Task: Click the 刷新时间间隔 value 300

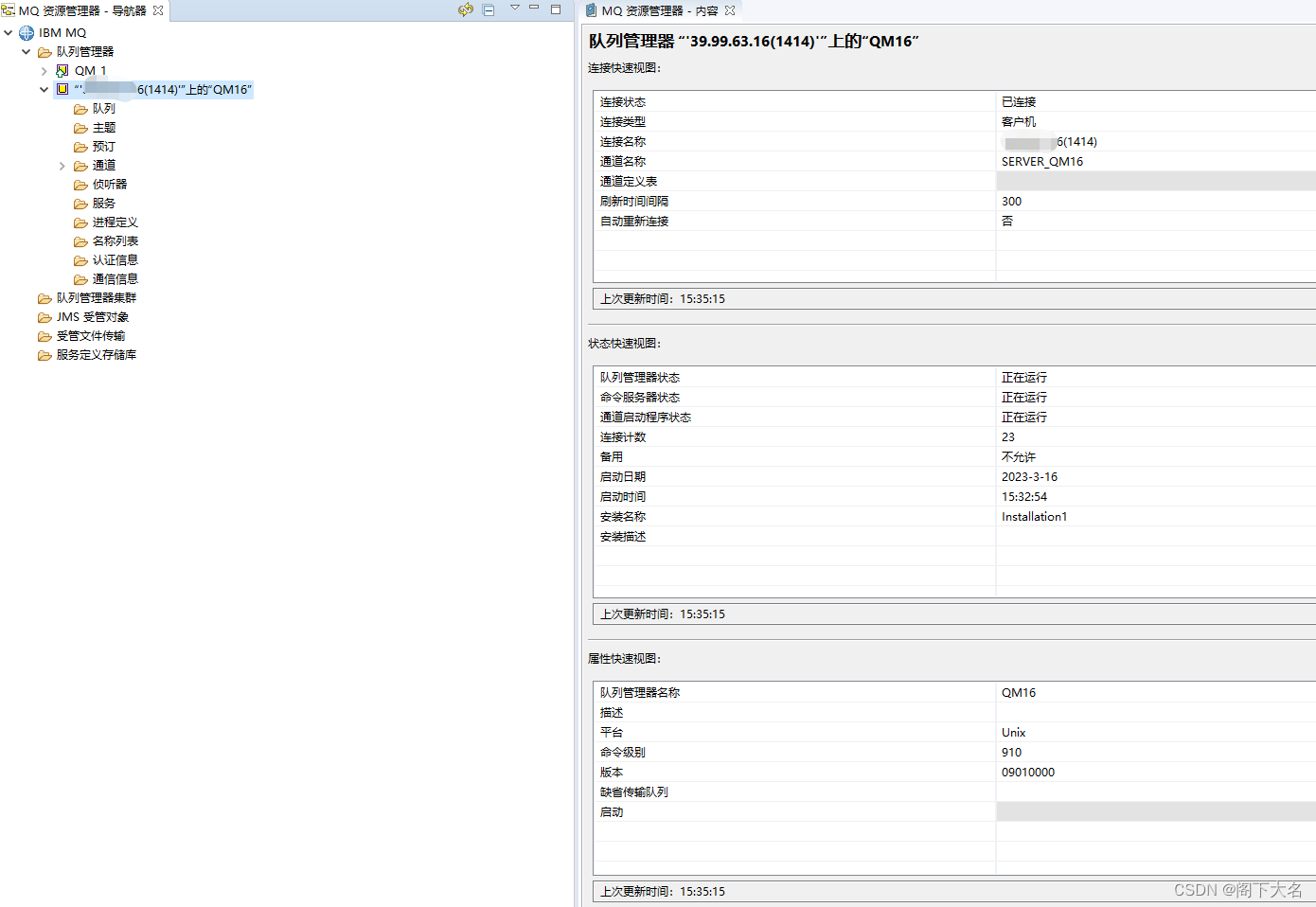Action: pyautogui.click(x=1012, y=201)
